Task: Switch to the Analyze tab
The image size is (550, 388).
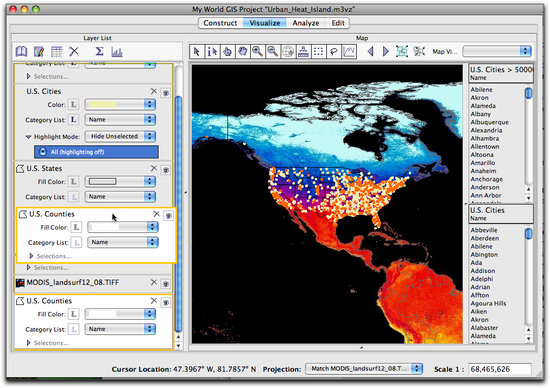Action: [x=306, y=23]
